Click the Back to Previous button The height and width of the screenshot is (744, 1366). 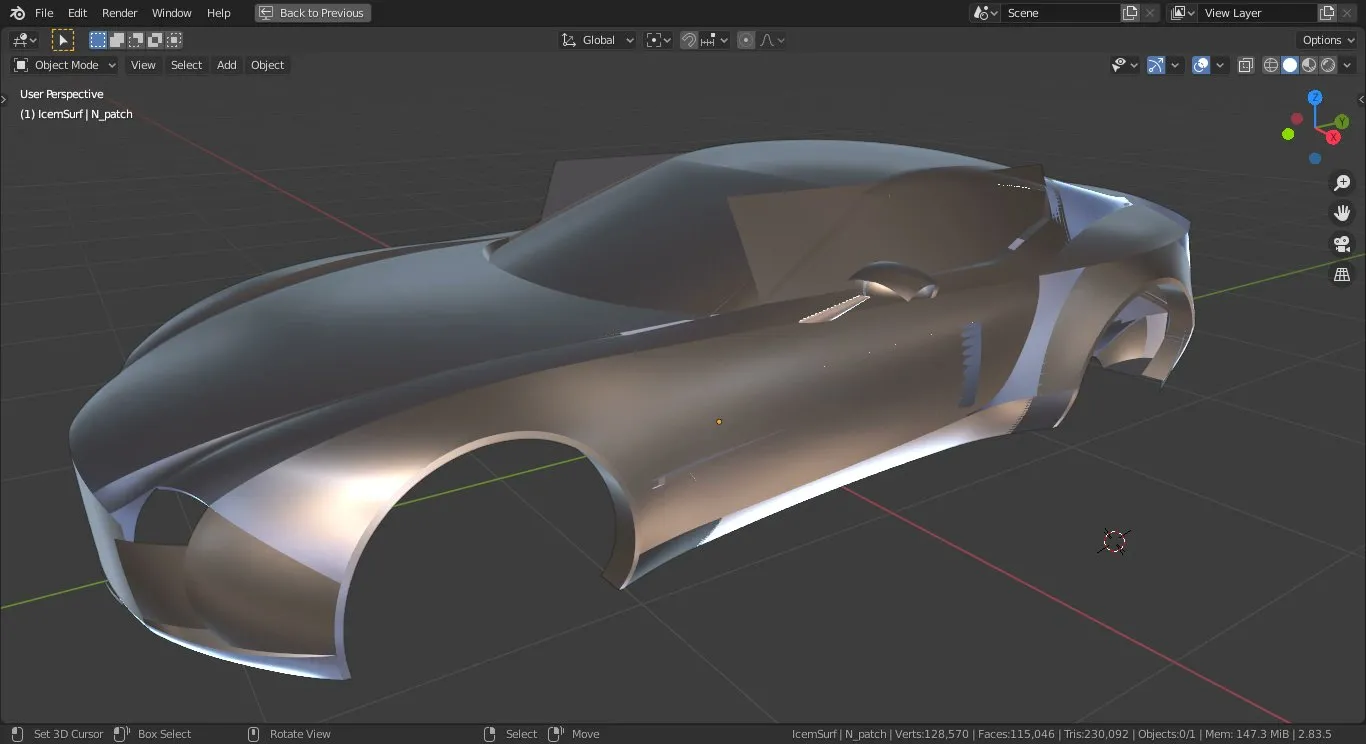pyautogui.click(x=312, y=12)
